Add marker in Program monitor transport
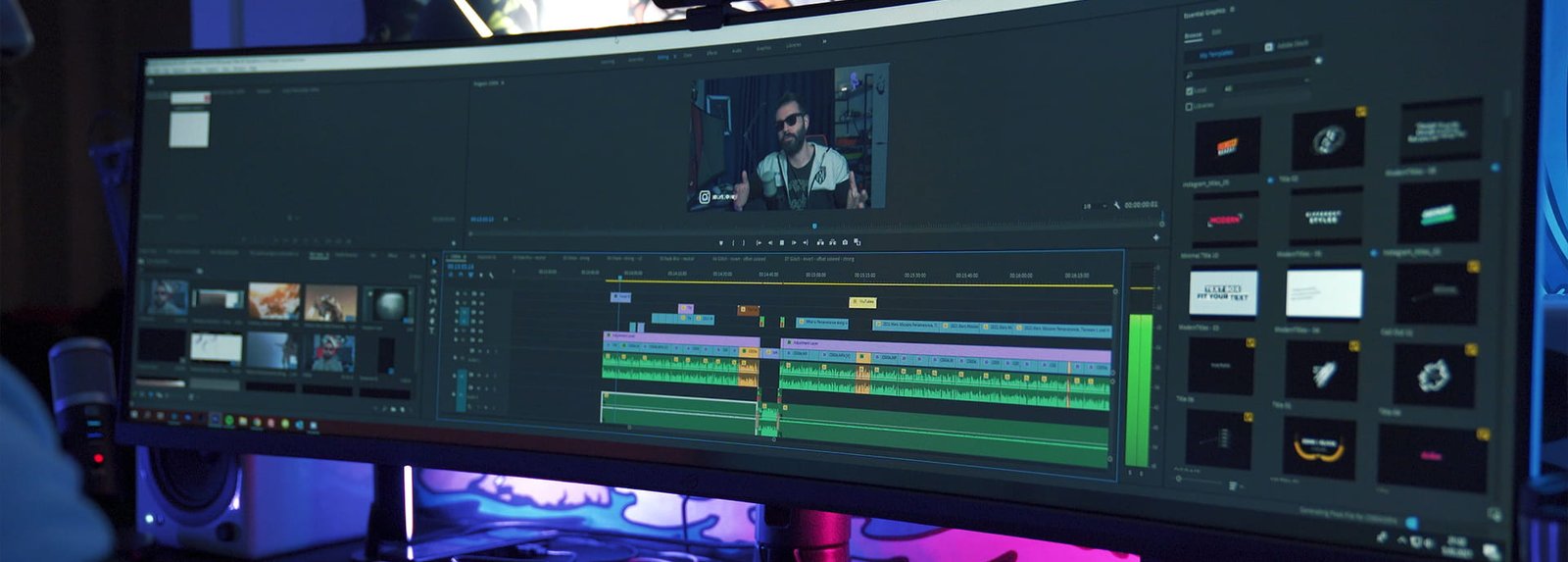Viewport: 1568px width, 562px height. click(x=721, y=242)
